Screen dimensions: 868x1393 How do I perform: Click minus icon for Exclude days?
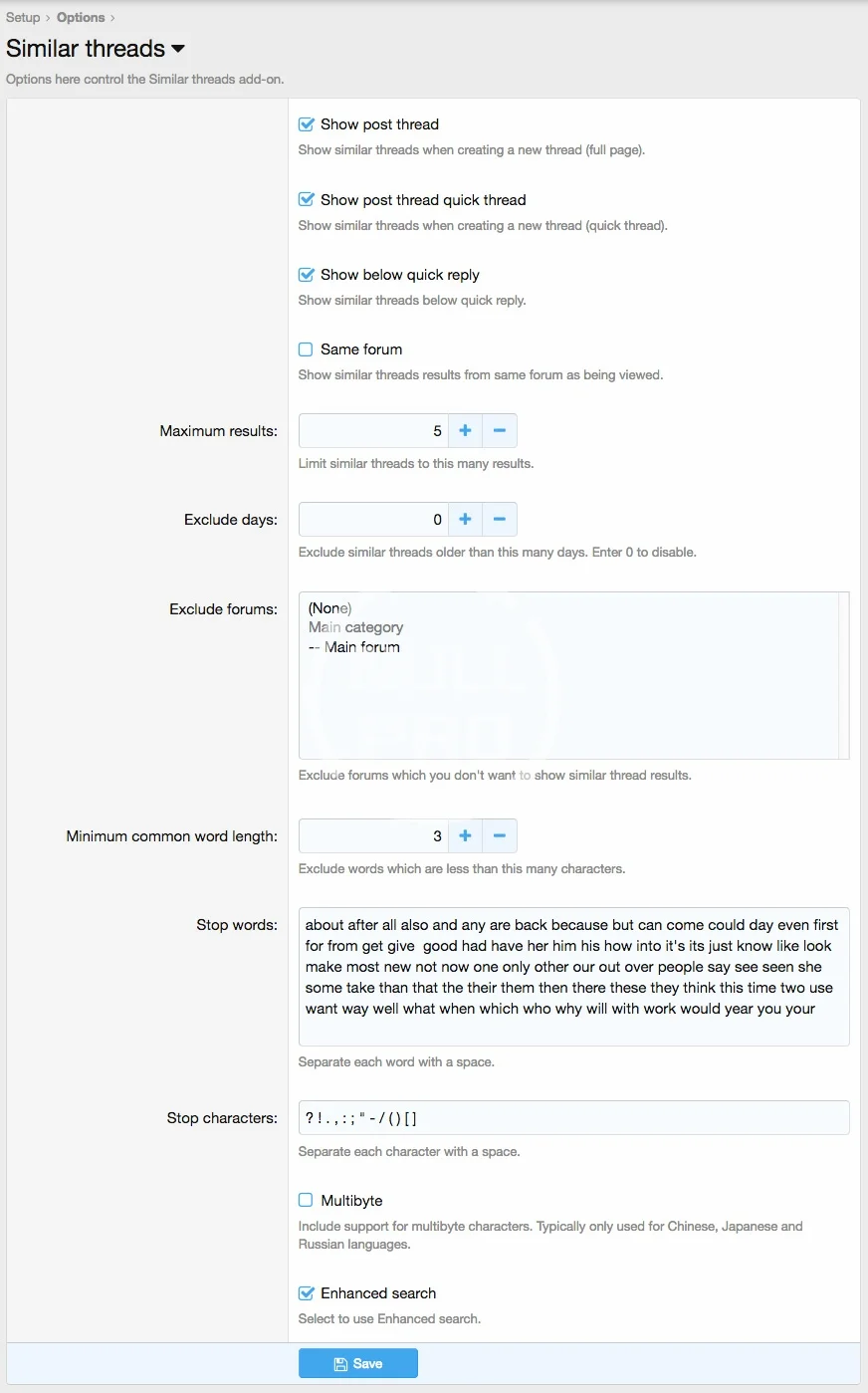pyautogui.click(x=500, y=520)
